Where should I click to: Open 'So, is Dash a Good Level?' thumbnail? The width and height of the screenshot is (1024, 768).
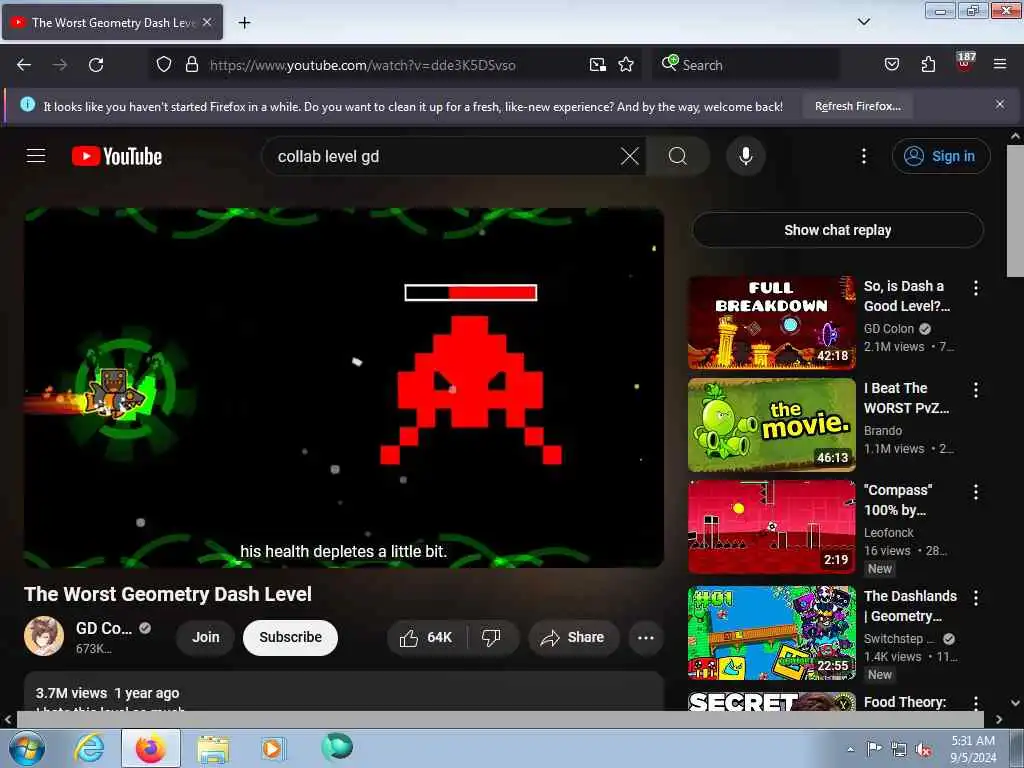click(772, 323)
